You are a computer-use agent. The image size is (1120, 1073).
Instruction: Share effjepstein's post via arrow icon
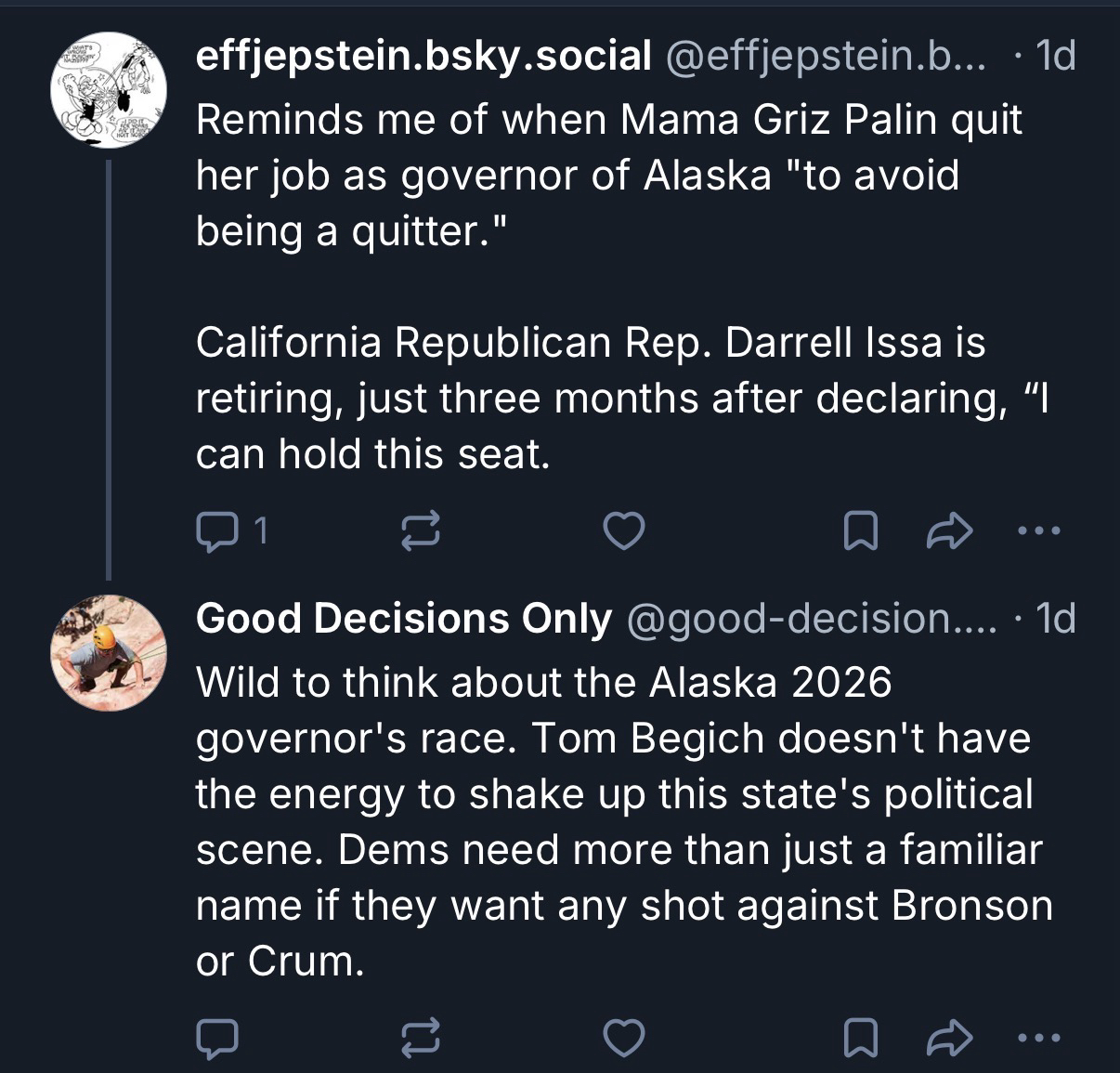click(x=950, y=531)
